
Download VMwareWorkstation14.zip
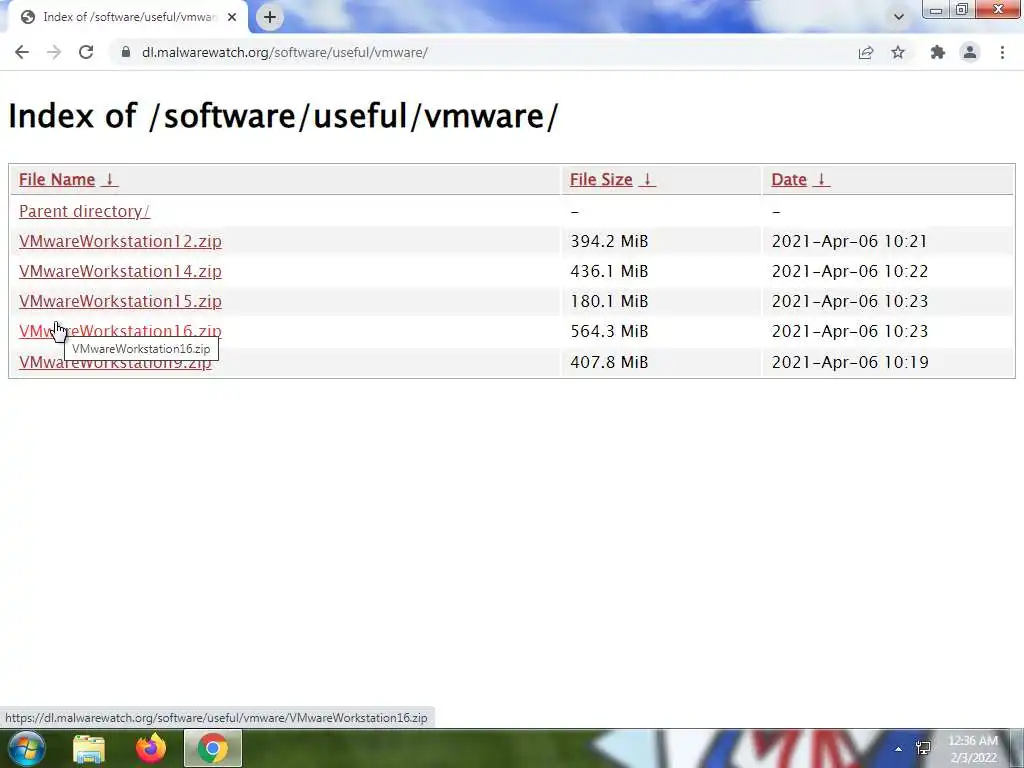[120, 272]
